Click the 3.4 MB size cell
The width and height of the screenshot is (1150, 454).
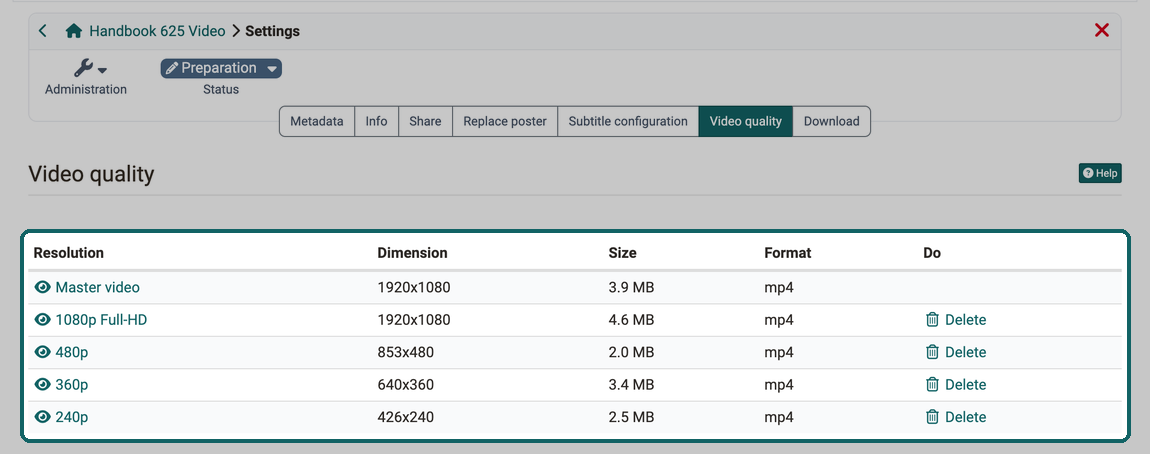tap(631, 384)
